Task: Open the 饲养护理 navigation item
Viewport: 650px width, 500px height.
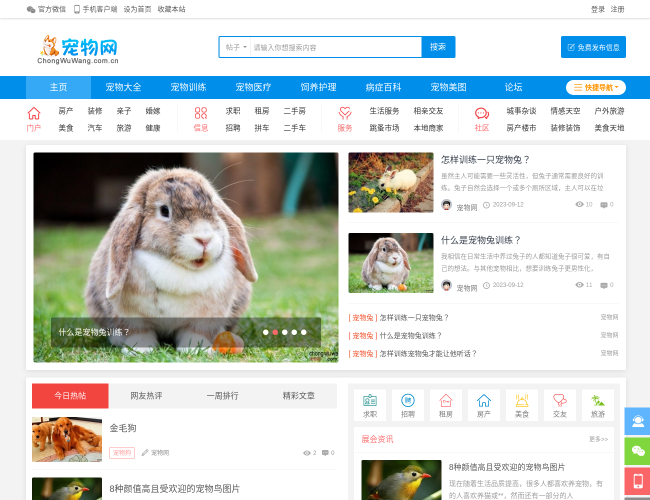Action: click(318, 87)
